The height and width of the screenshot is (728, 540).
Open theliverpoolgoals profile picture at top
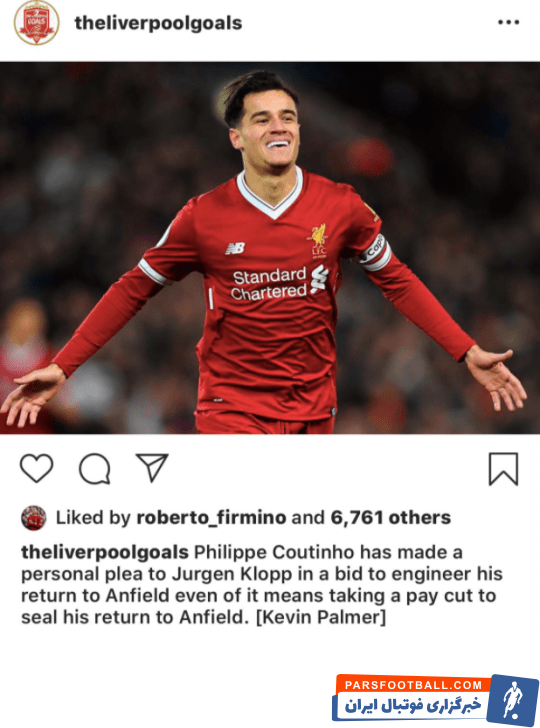click(37, 23)
